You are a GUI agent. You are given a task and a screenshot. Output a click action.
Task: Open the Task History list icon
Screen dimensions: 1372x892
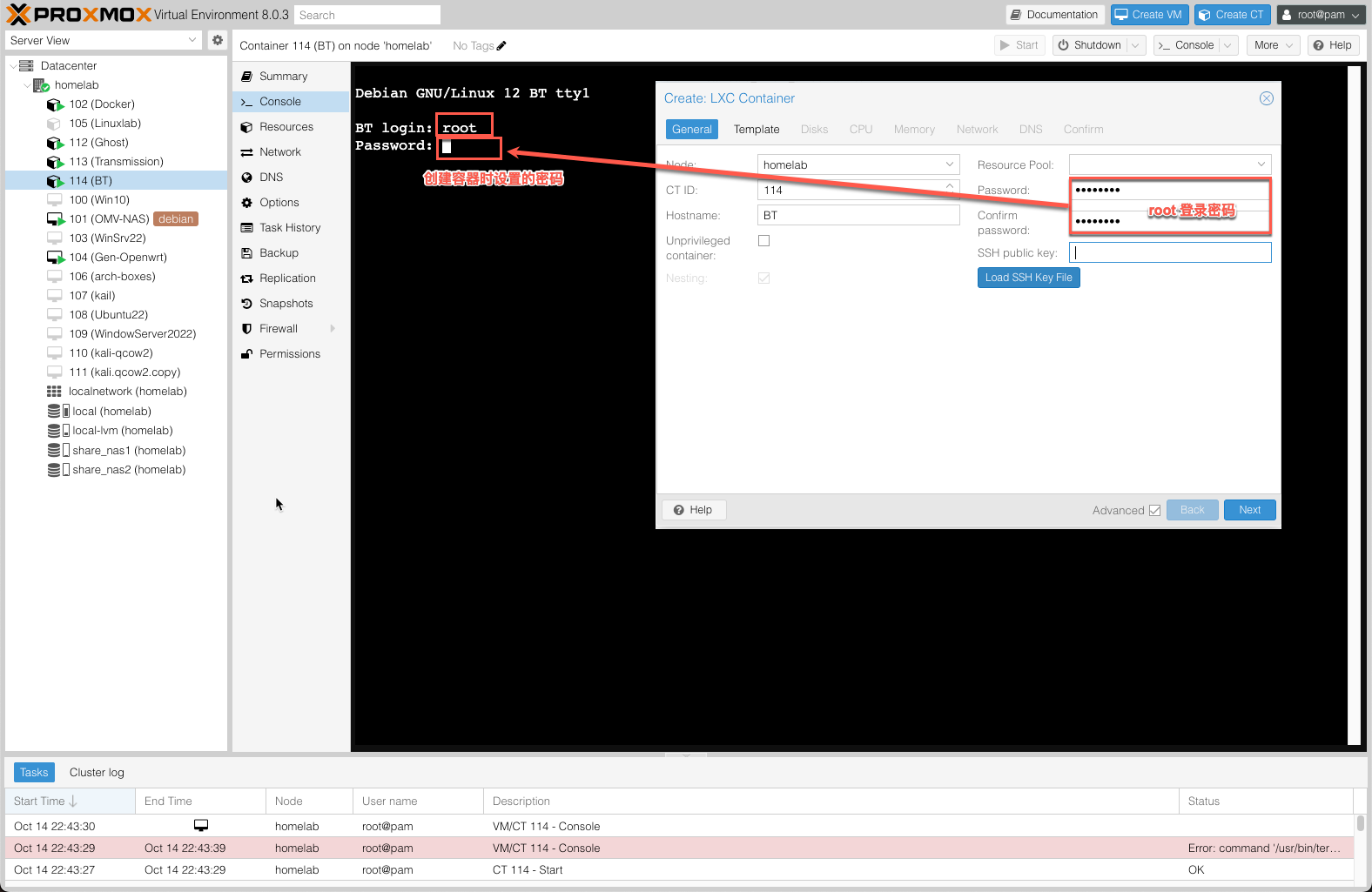click(246, 228)
